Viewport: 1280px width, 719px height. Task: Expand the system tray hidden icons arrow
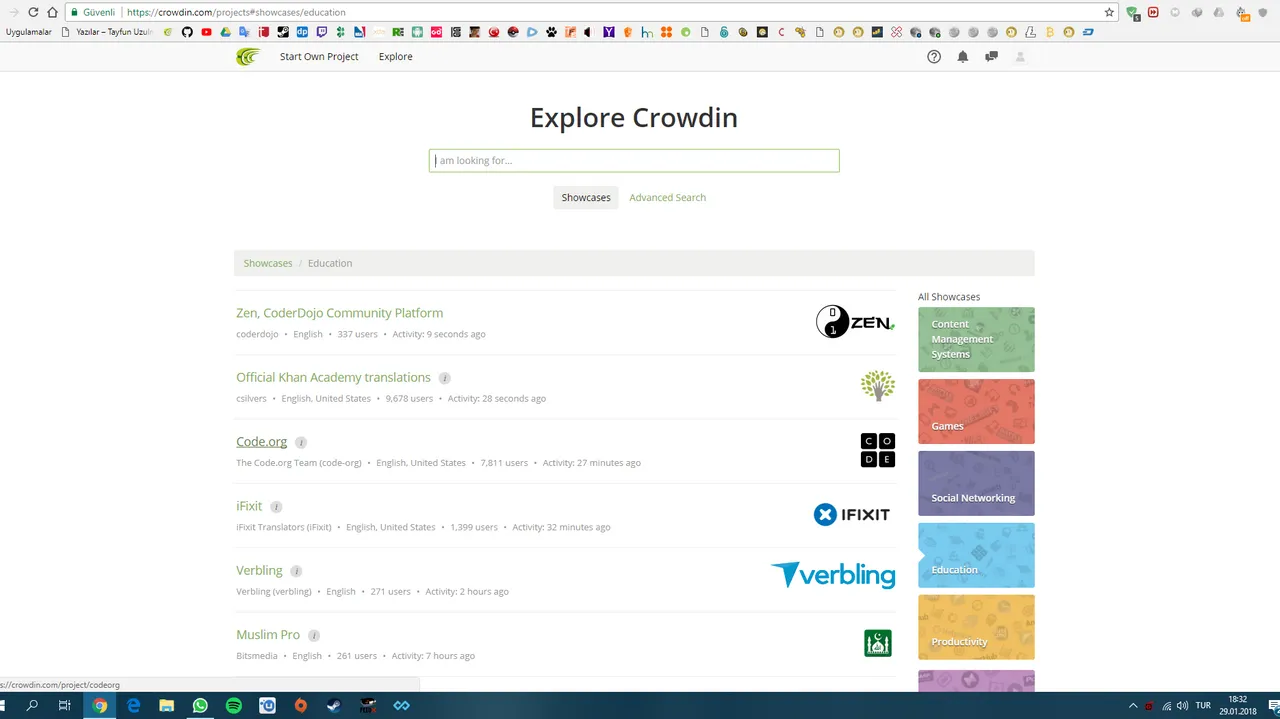tap(1133, 706)
